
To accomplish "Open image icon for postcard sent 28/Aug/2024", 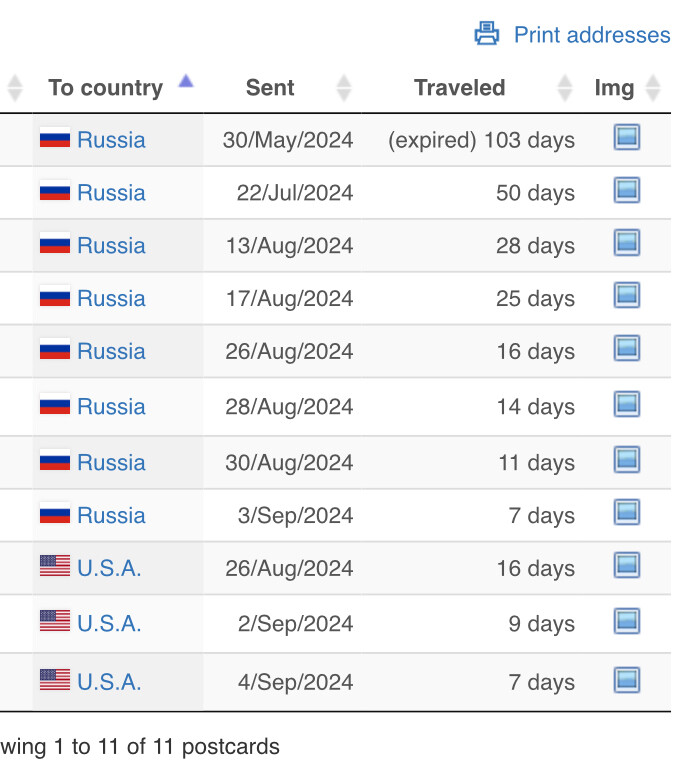I will pyautogui.click(x=627, y=405).
